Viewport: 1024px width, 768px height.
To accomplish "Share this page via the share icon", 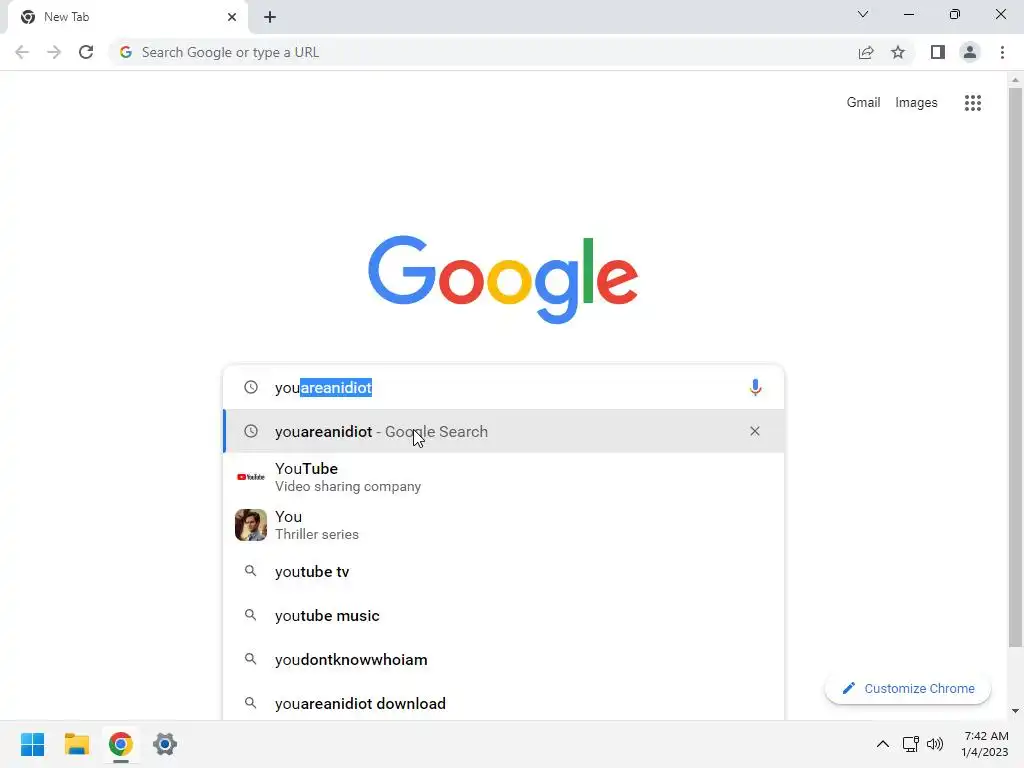I will coord(866,52).
